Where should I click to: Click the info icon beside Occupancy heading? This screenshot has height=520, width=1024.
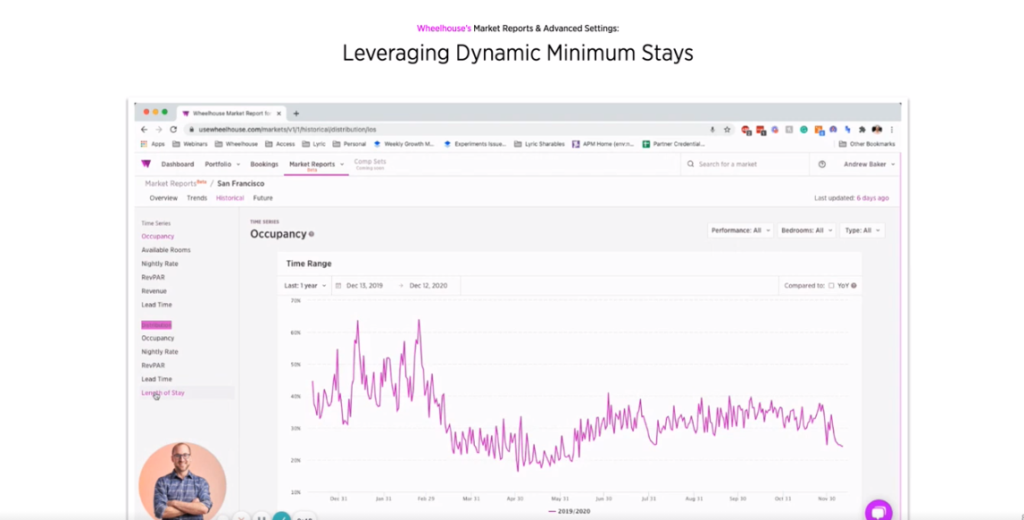(x=312, y=234)
